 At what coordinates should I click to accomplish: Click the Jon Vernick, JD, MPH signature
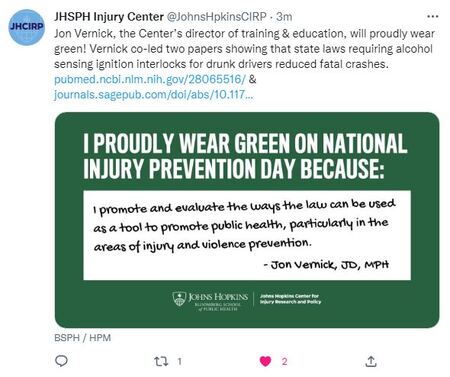(326, 265)
